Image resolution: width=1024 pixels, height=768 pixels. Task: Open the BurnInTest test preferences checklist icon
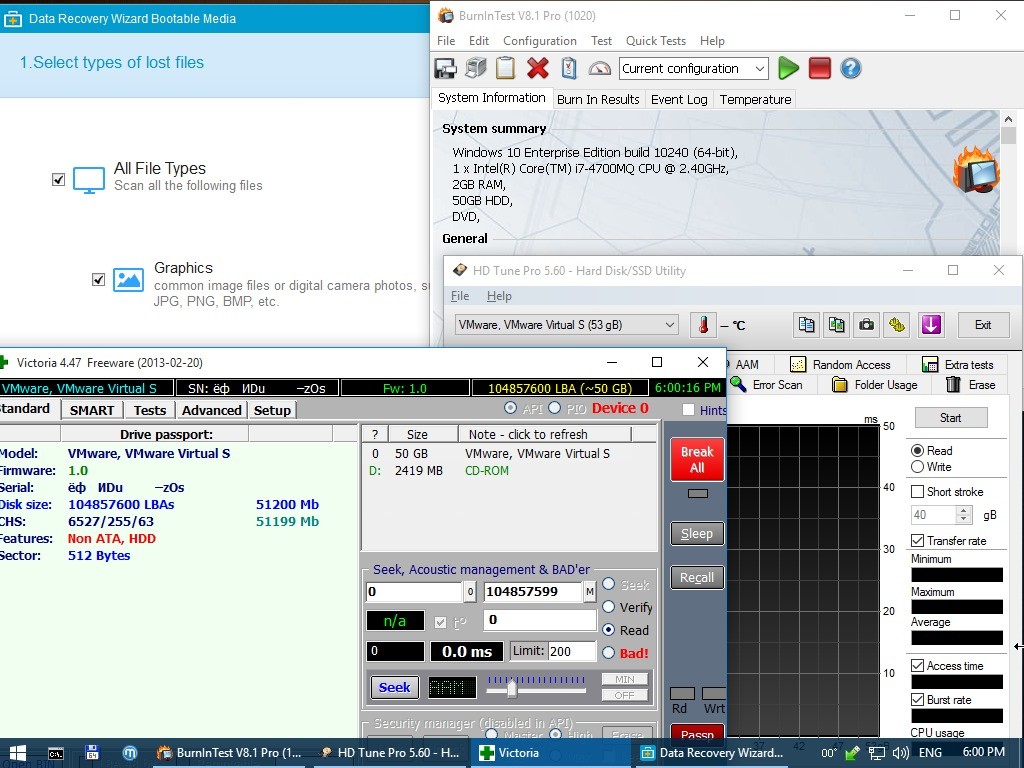tap(569, 68)
